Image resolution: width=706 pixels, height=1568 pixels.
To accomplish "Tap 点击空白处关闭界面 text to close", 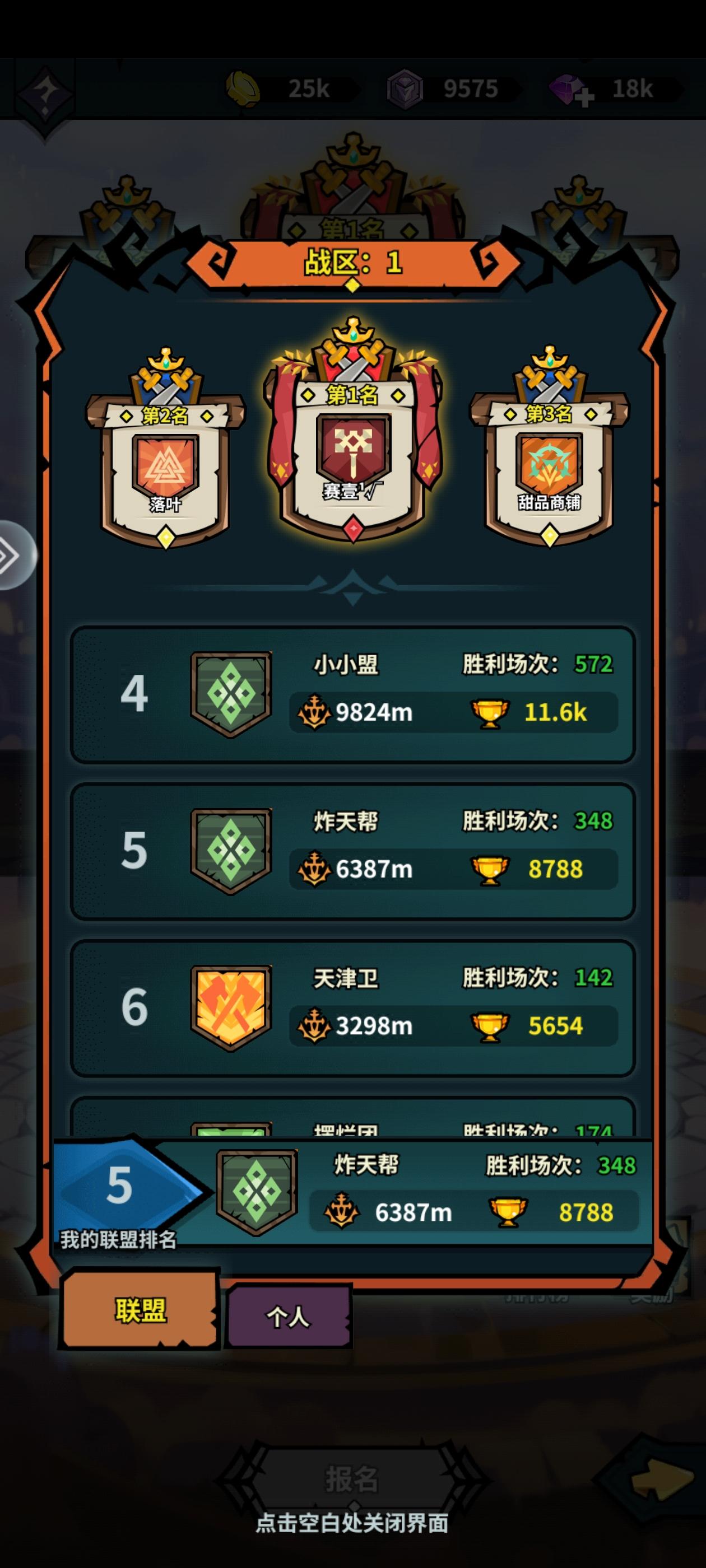I will point(352,1524).
